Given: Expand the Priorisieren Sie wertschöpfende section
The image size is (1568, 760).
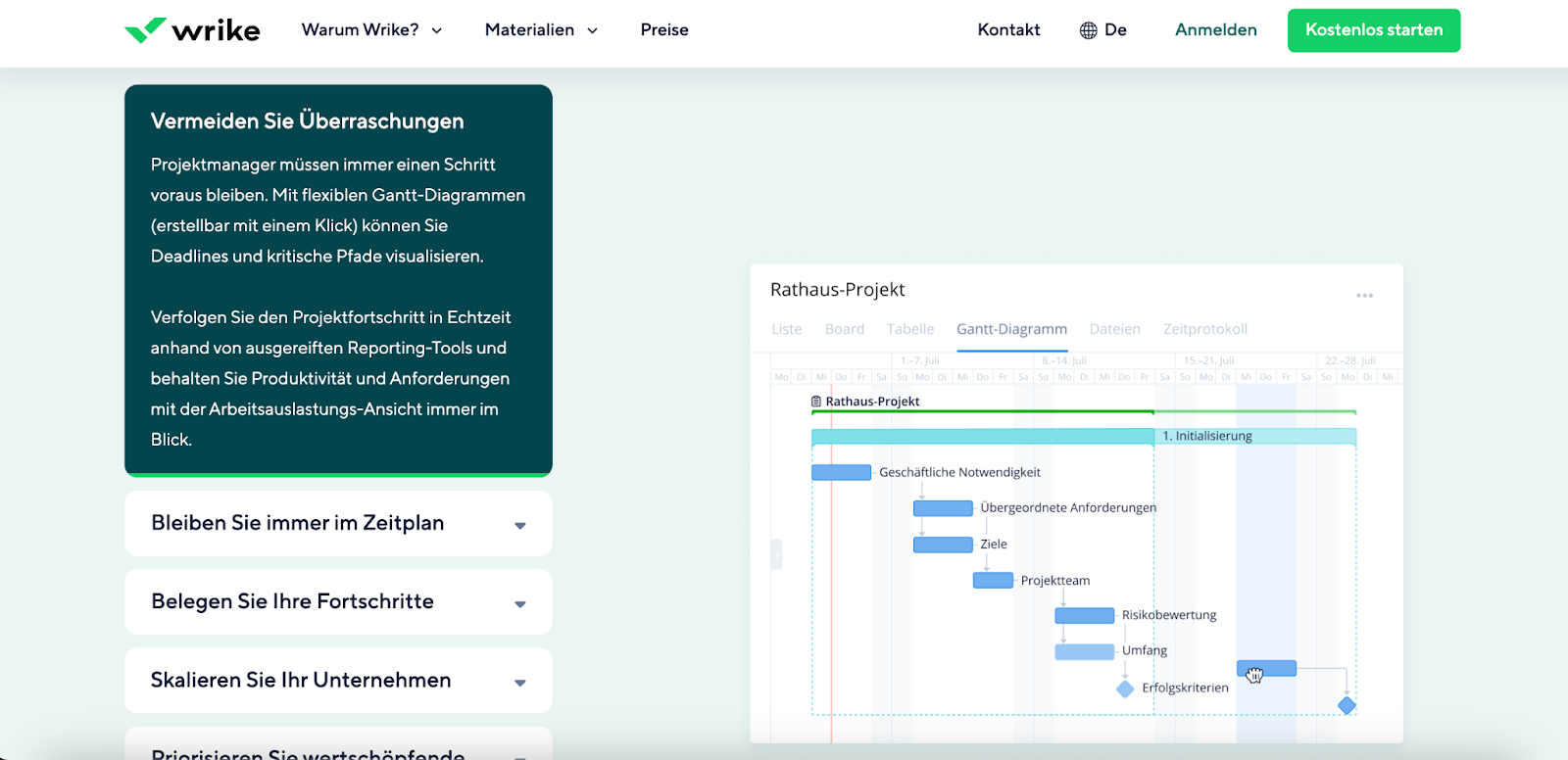Looking at the screenshot, I should point(338,744).
